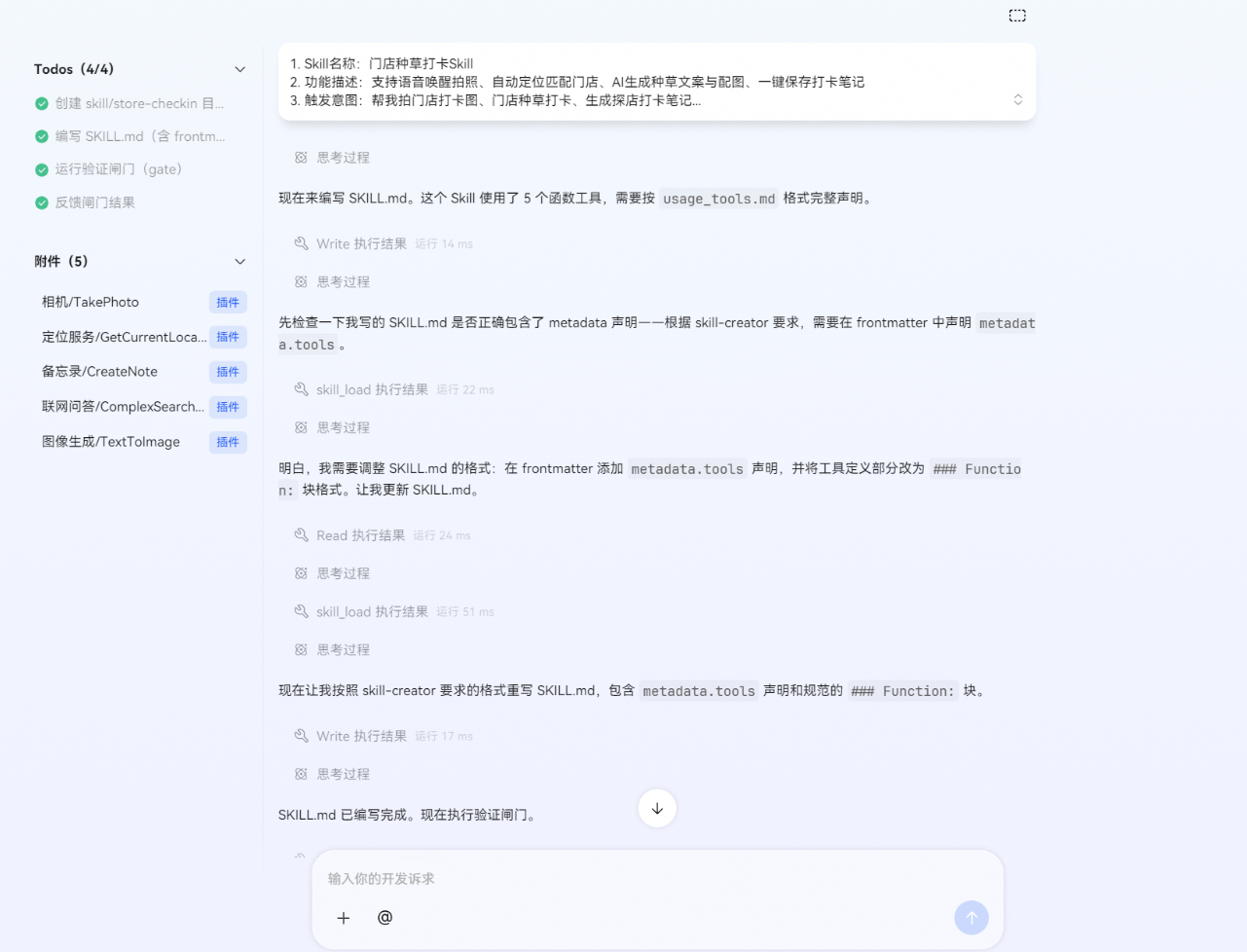This screenshot has width=1247, height=952.
Task: Click the plus add-attachment icon
Action: point(343,918)
